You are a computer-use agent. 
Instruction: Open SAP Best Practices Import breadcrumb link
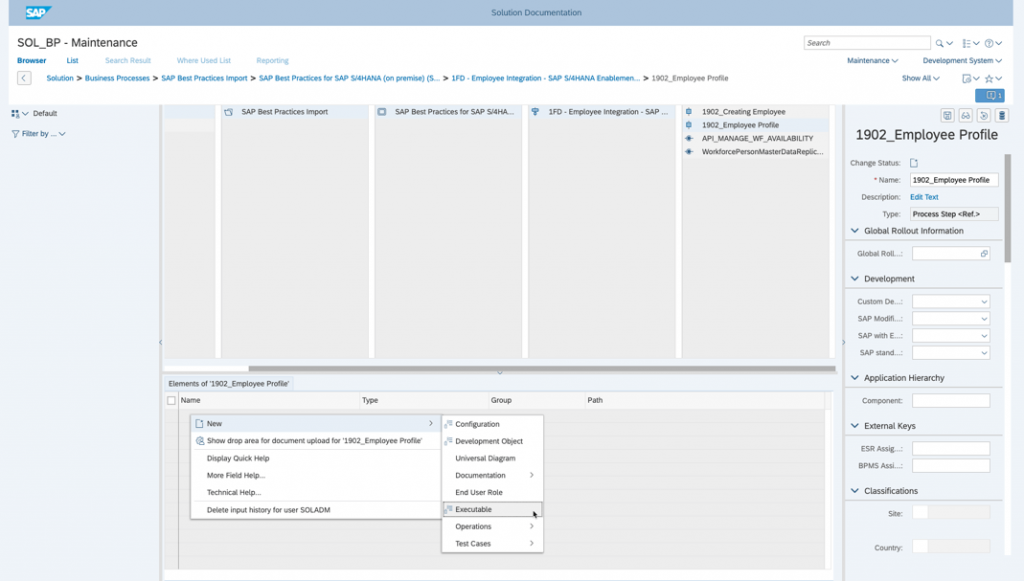(x=204, y=78)
